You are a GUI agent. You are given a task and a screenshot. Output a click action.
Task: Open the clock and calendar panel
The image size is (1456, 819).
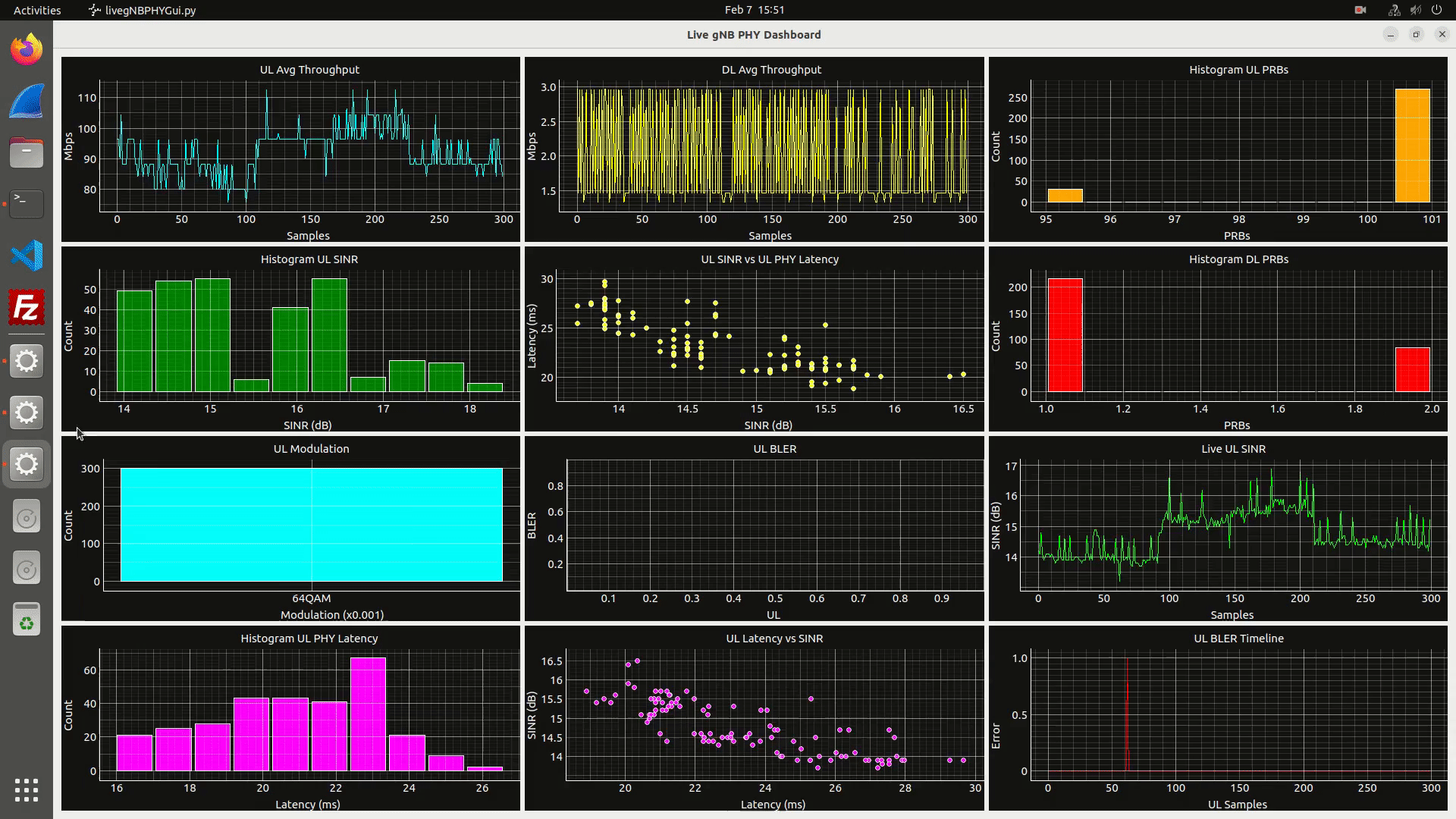click(x=754, y=10)
